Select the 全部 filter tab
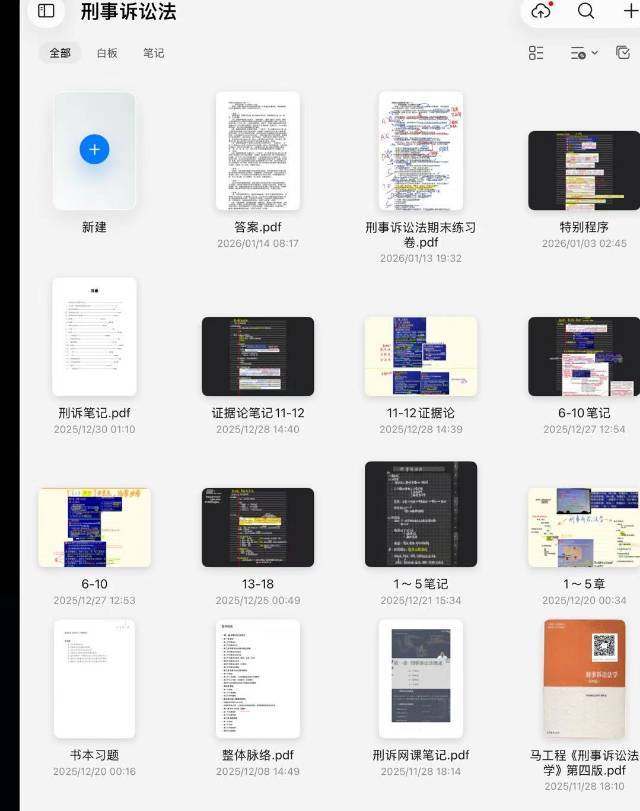This screenshot has height=811, width=640. [x=60, y=53]
